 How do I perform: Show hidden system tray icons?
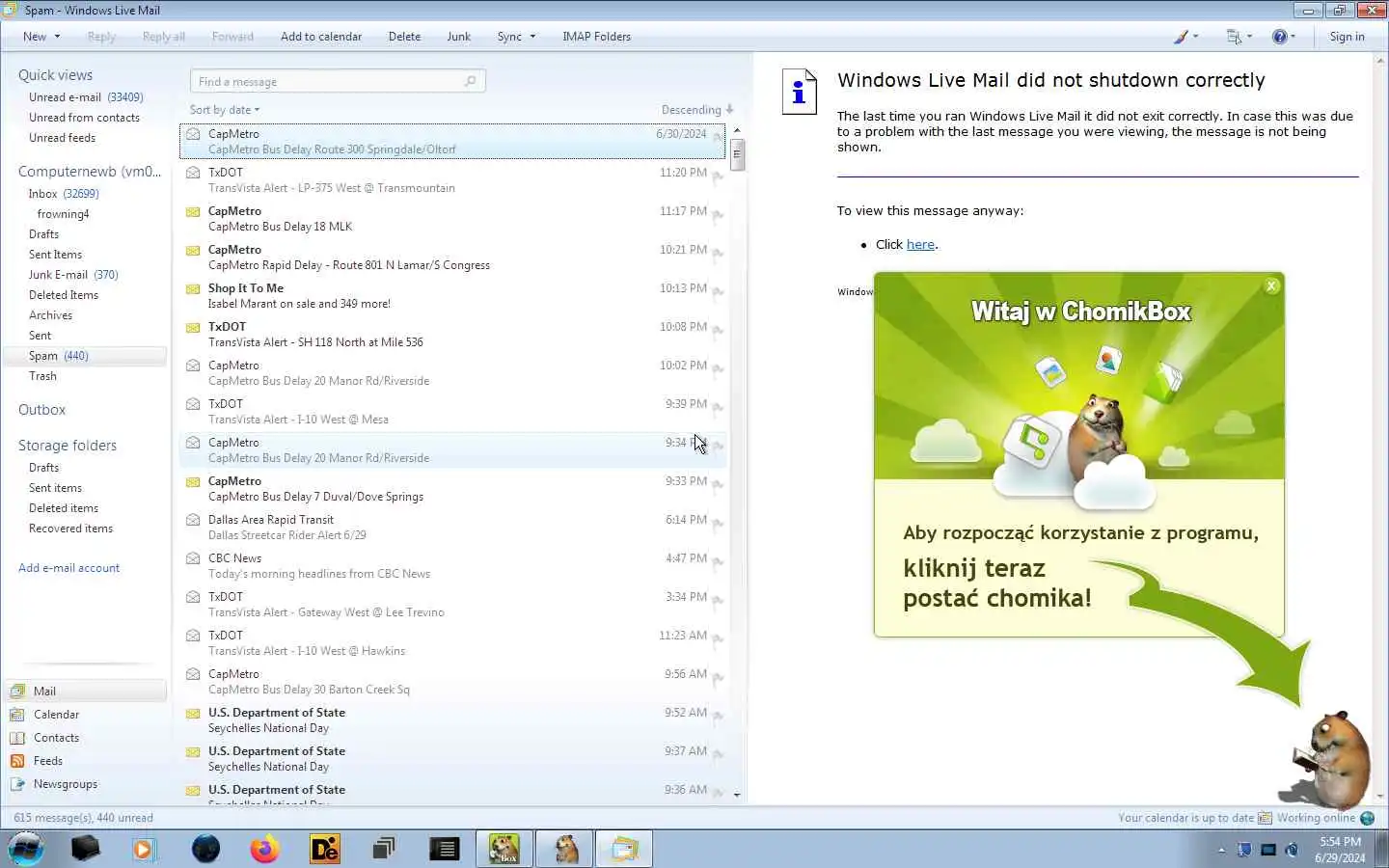[x=1221, y=850]
